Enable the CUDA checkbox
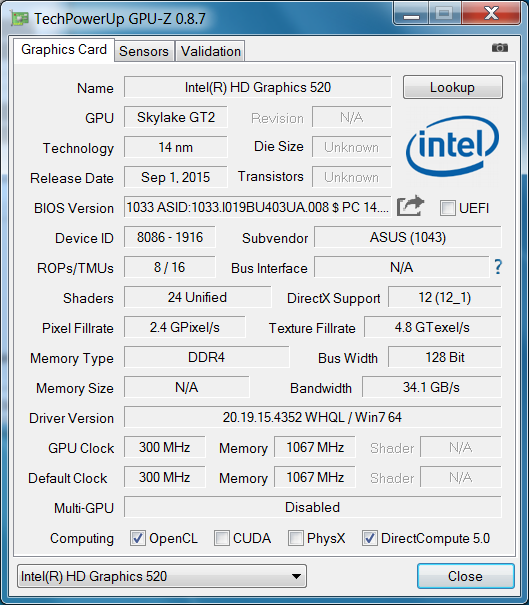 222,538
